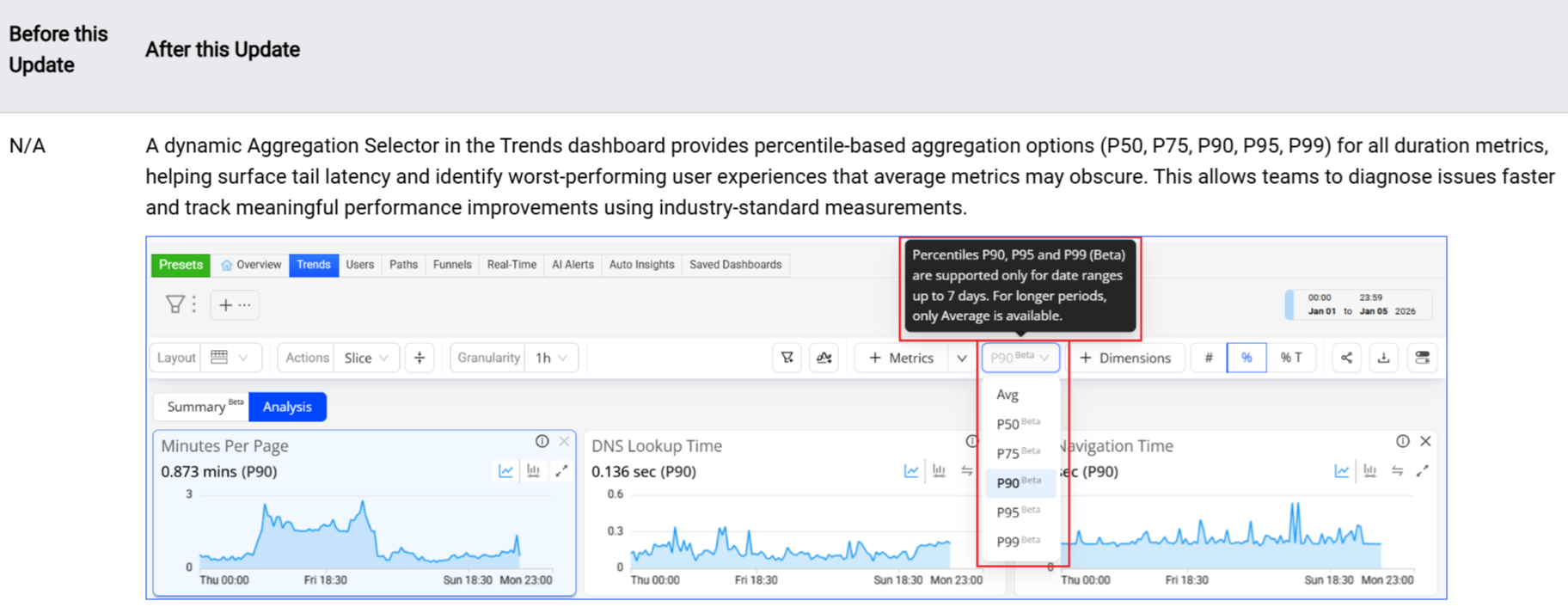Switch to the Funnels tab
Image resolution: width=1568 pixels, height=607 pixels.
tap(452, 265)
